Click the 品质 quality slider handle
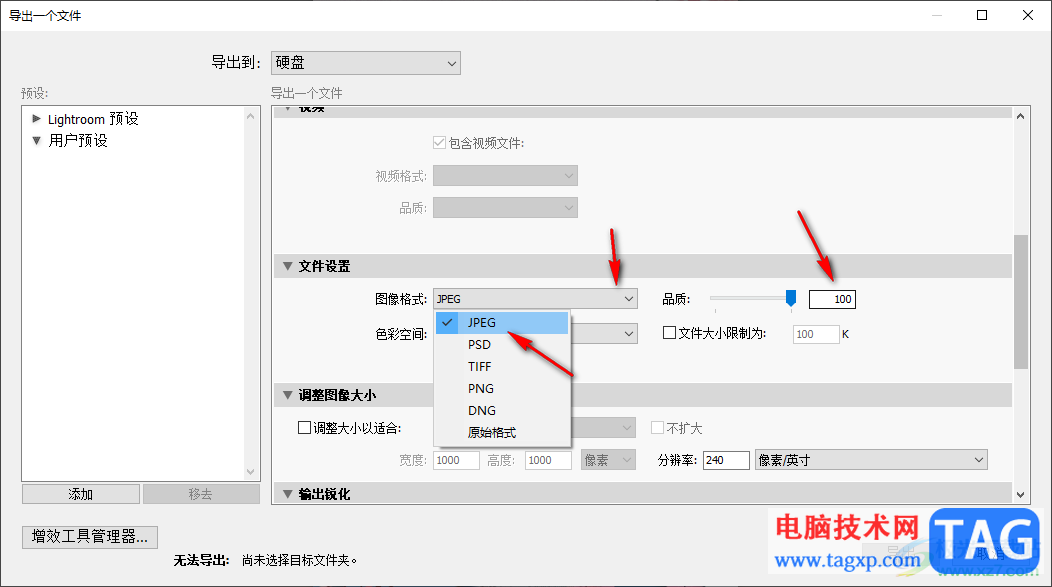1052x587 pixels. pos(791,297)
